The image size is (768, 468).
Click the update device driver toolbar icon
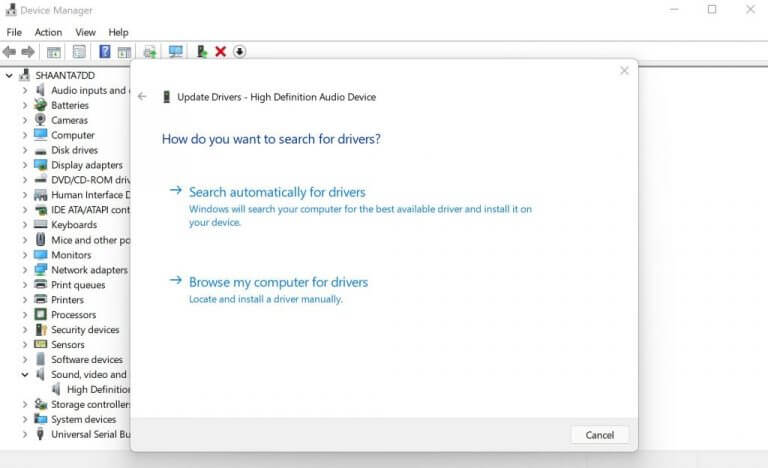(x=201, y=52)
